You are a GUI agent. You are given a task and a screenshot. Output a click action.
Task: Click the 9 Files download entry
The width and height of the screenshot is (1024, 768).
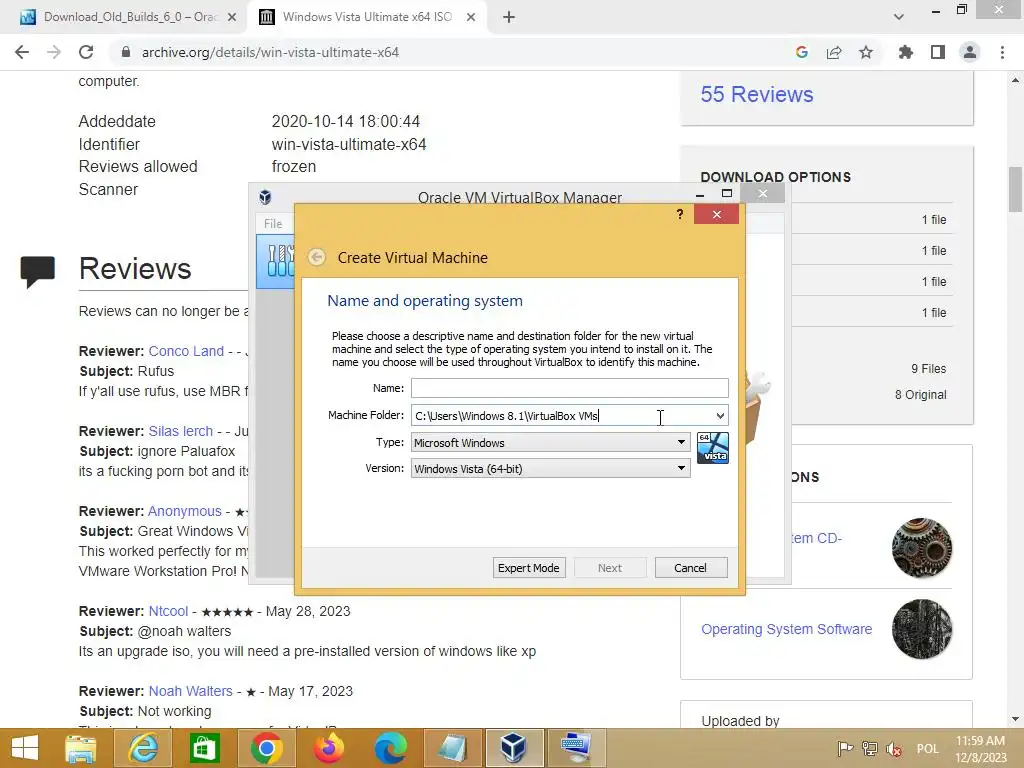click(929, 369)
